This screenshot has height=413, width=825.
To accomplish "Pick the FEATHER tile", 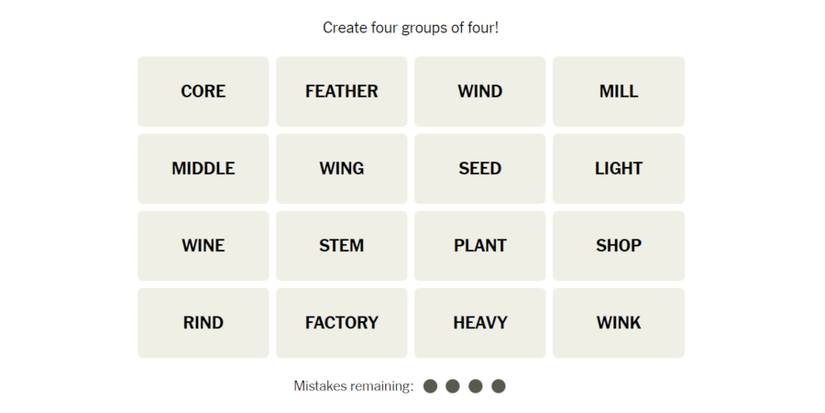I will click(341, 91).
